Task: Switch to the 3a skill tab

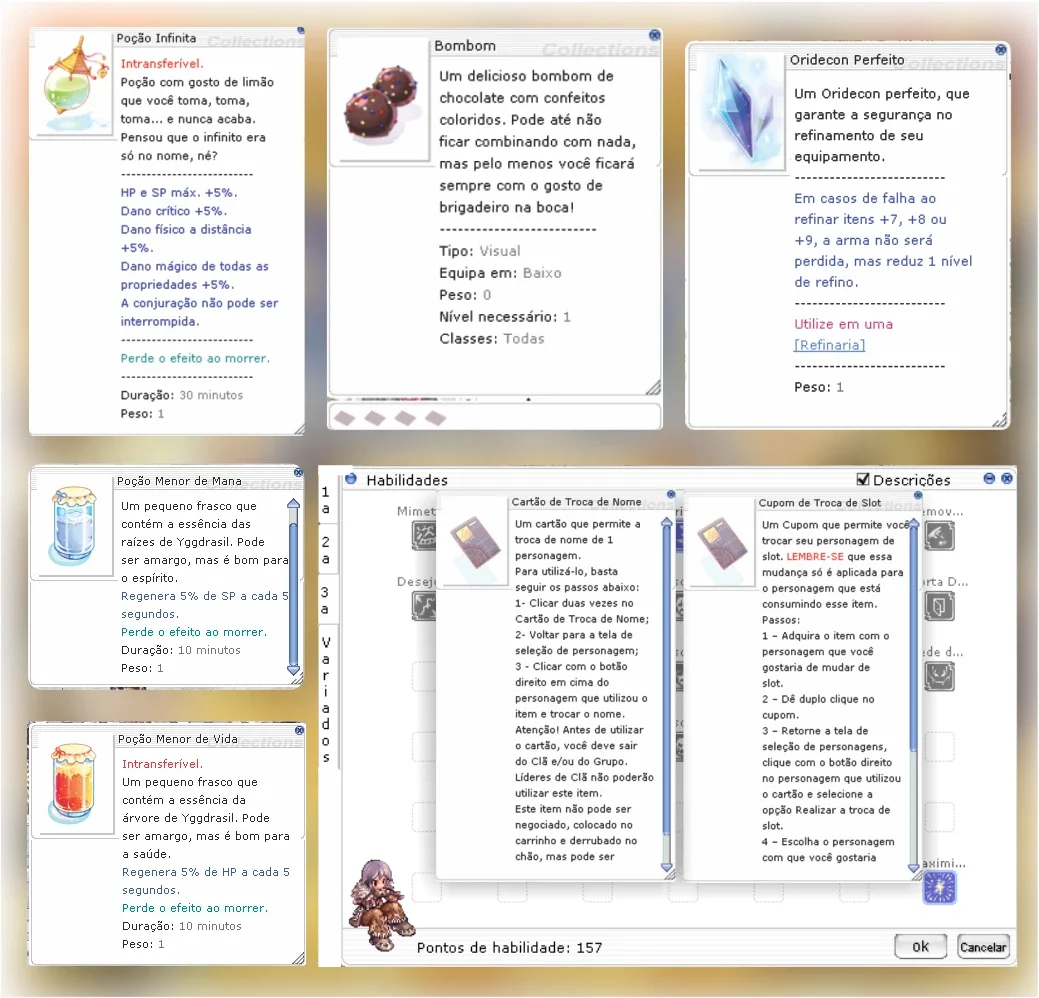Action: point(325,600)
